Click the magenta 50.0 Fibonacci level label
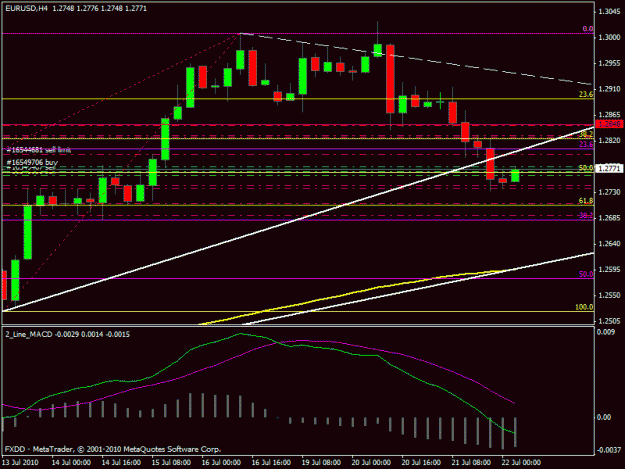Image resolution: width=625 pixels, height=469 pixels. 586,274
